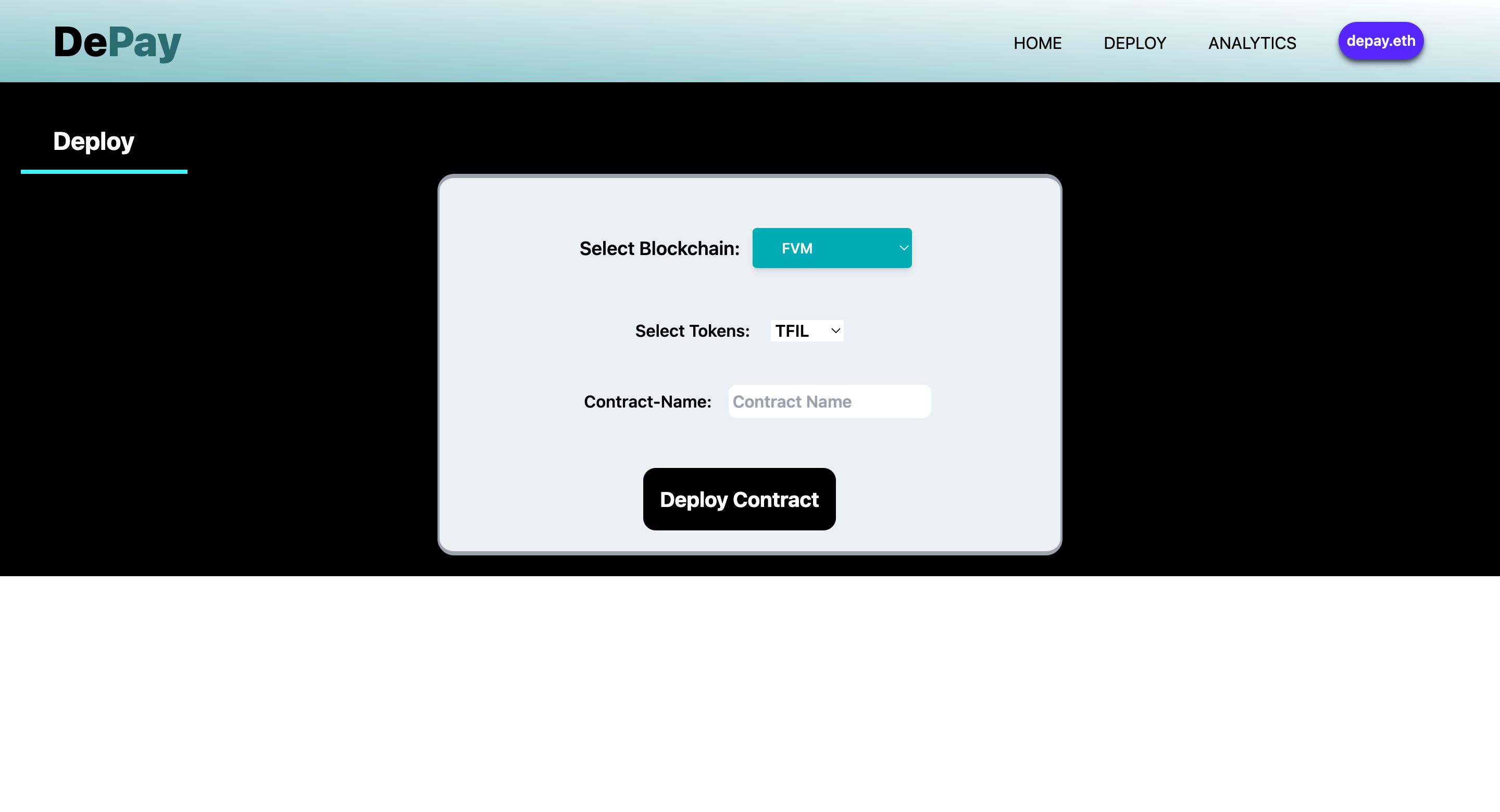Select the Deploy tab heading
The width and height of the screenshot is (1500, 812).
tap(94, 142)
